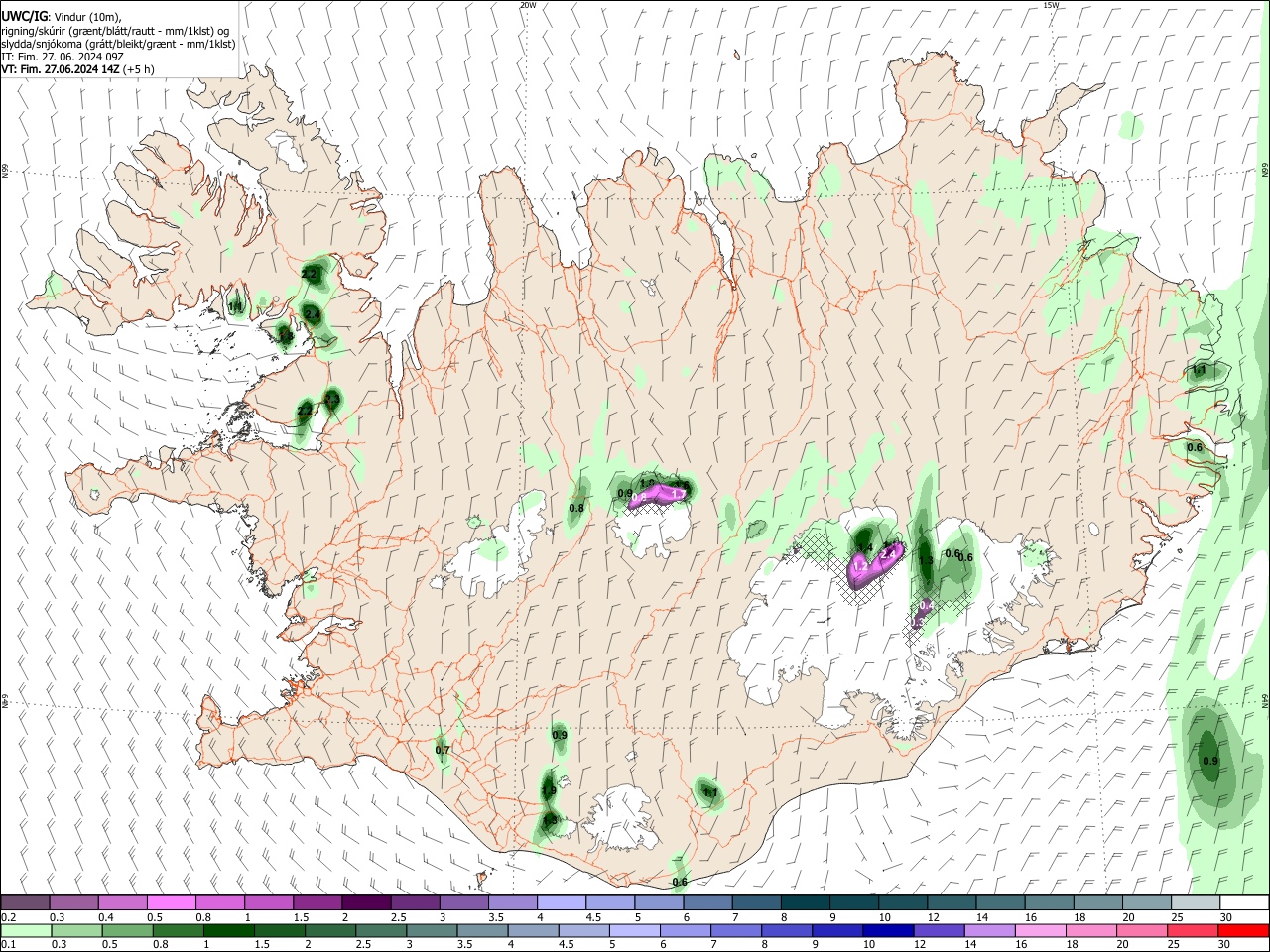Click the '2.4' precipitation value in the Westfjords
This screenshot has height=952, width=1270.
313,314
